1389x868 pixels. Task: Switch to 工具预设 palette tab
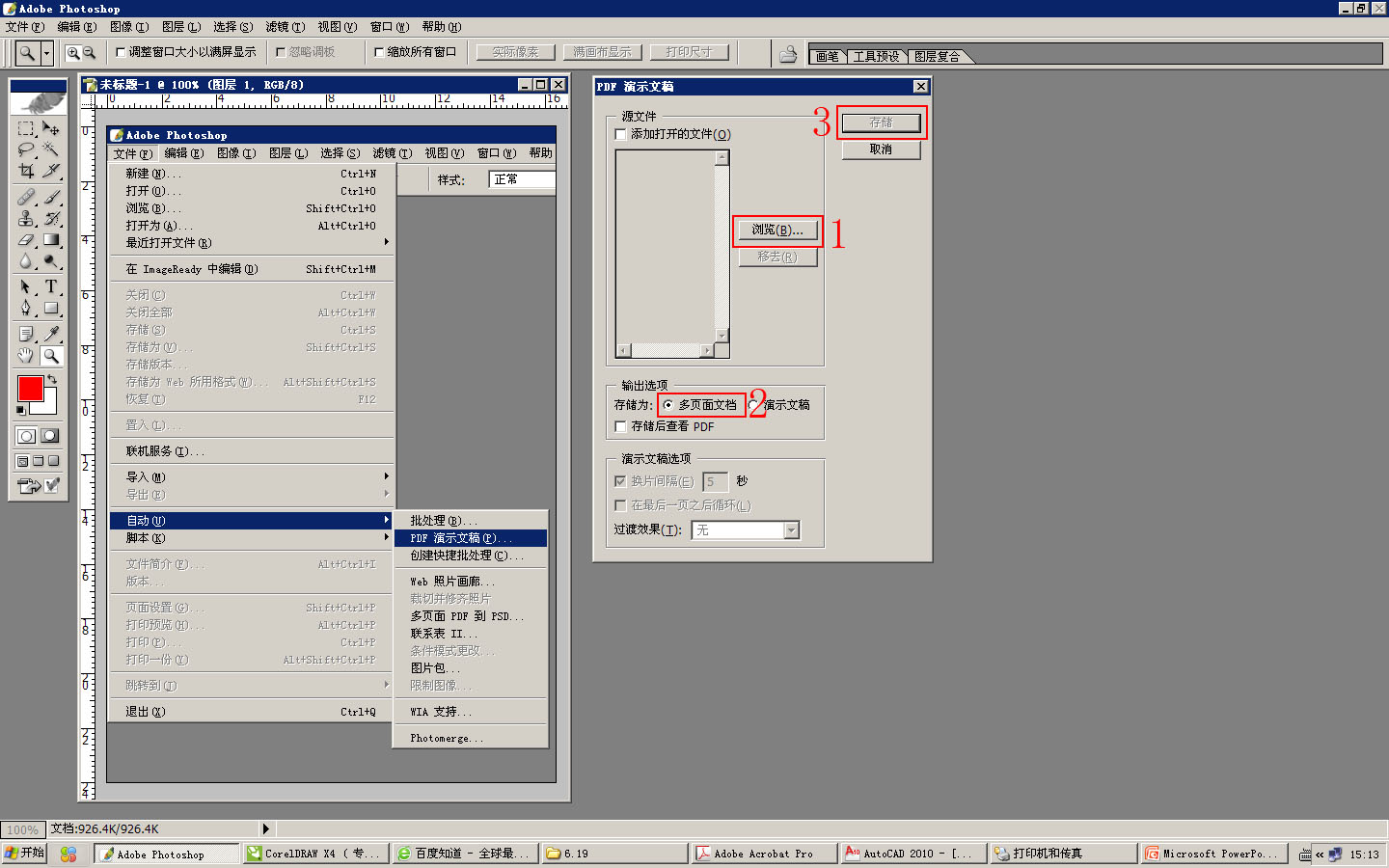tap(876, 57)
